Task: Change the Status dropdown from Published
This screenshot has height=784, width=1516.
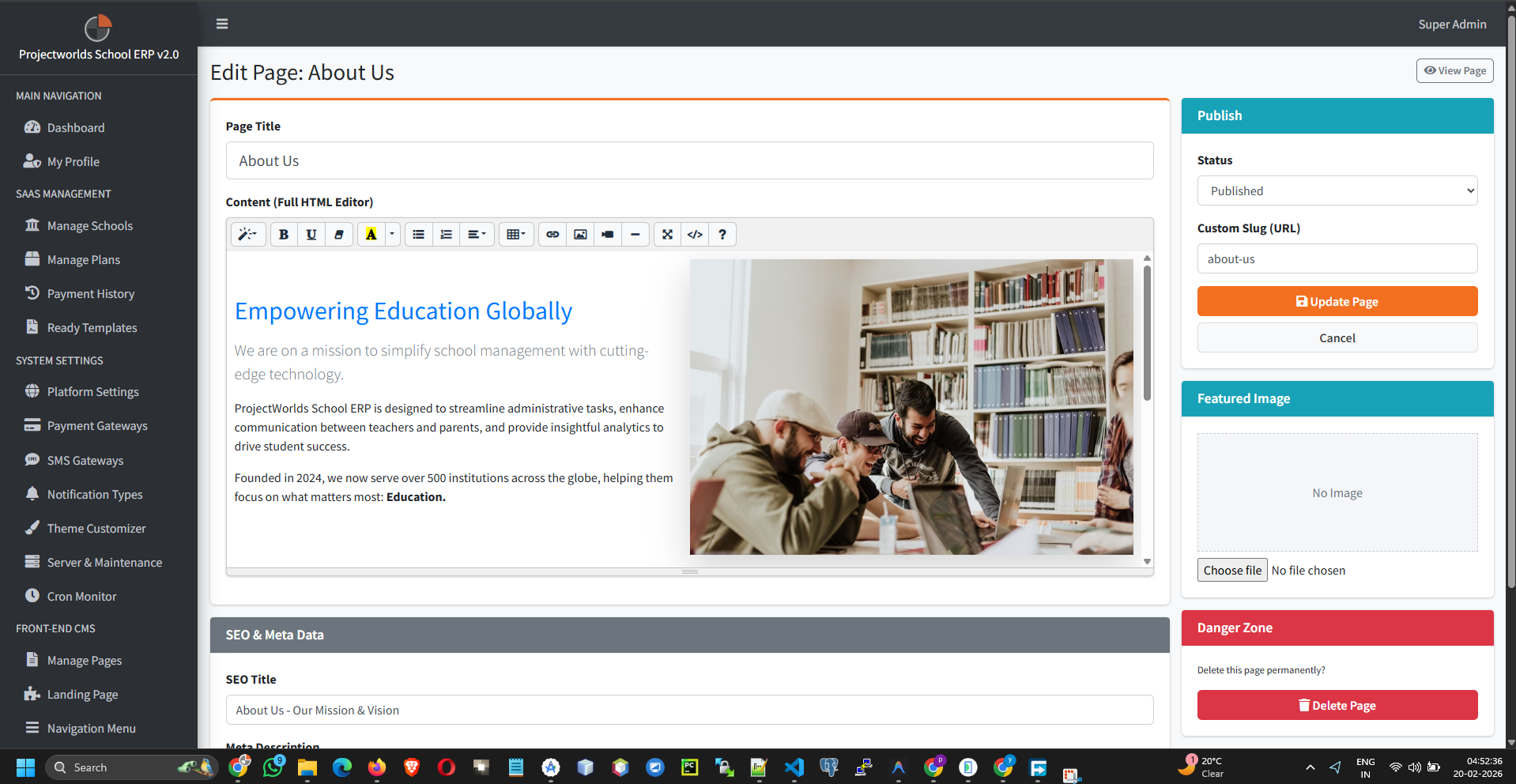Action: 1336,190
